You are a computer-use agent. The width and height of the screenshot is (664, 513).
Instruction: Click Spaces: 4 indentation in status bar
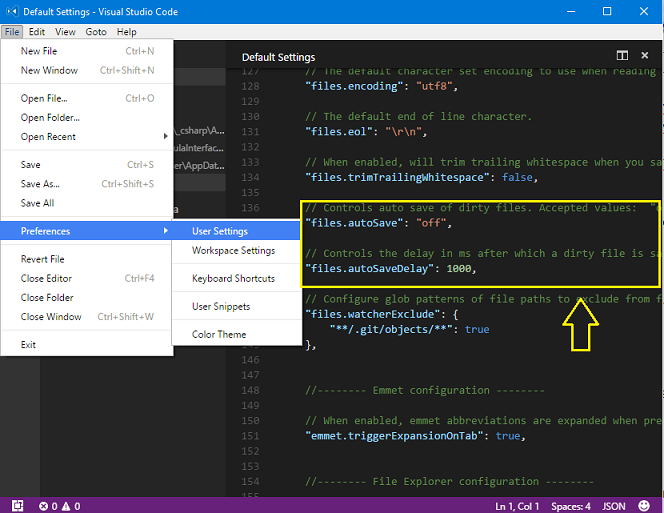tap(570, 506)
